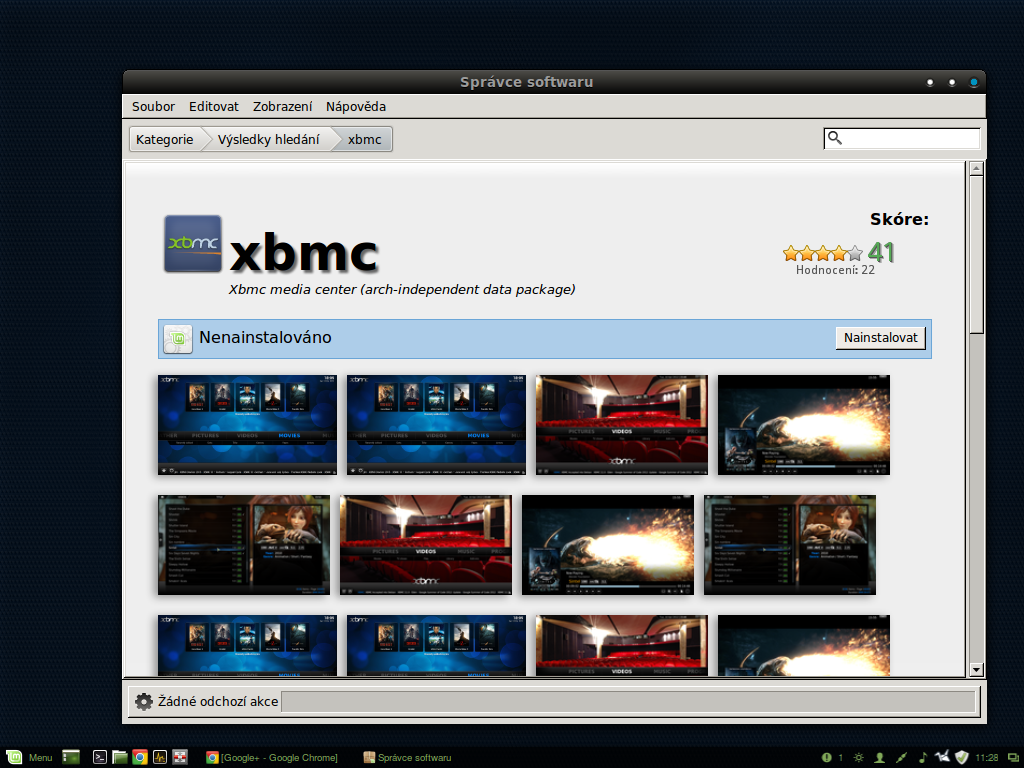1024x768 pixels.
Task: Select the xbmc breadcrumb button
Action: [x=364, y=139]
